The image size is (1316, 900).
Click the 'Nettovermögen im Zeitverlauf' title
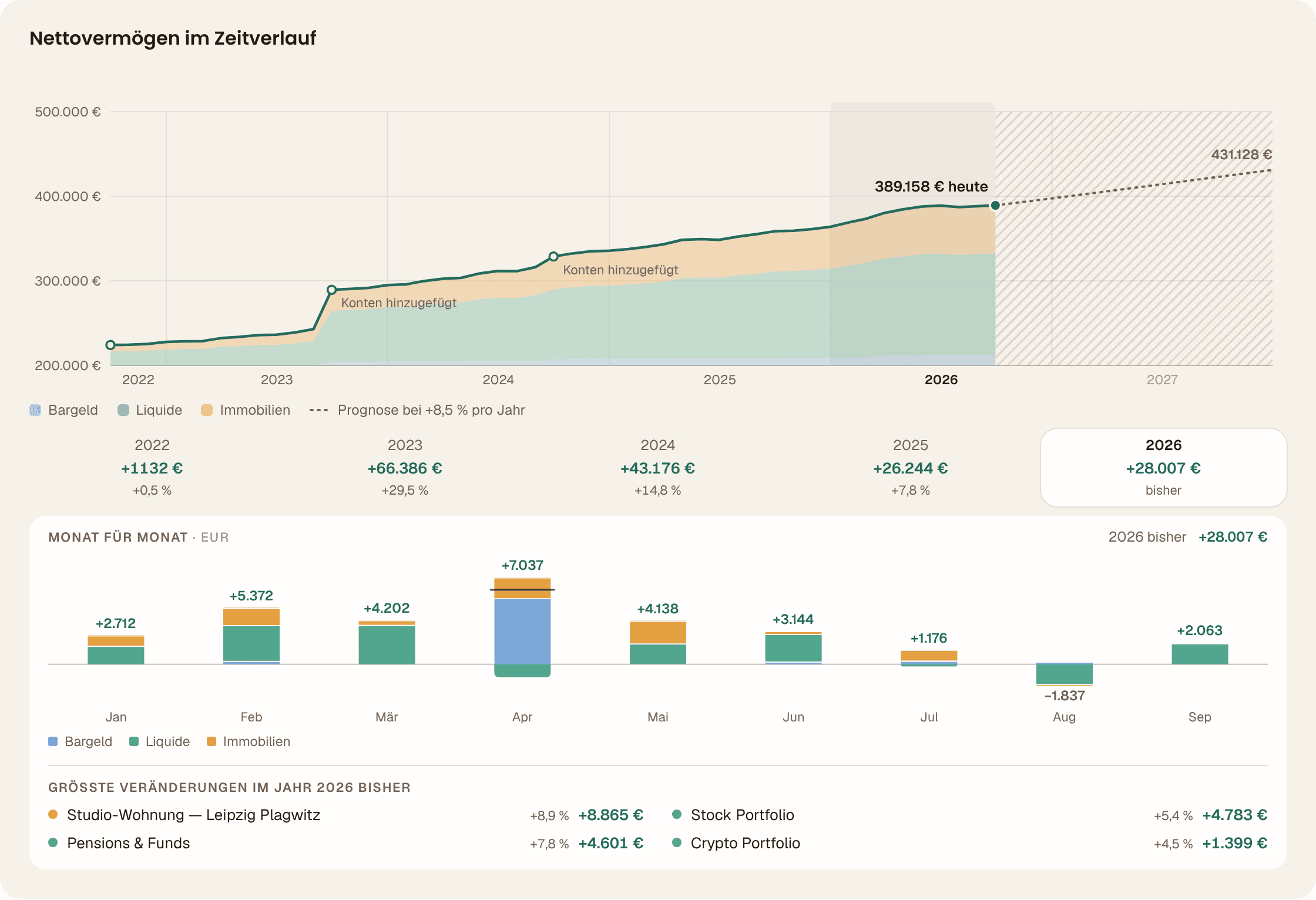[173, 38]
